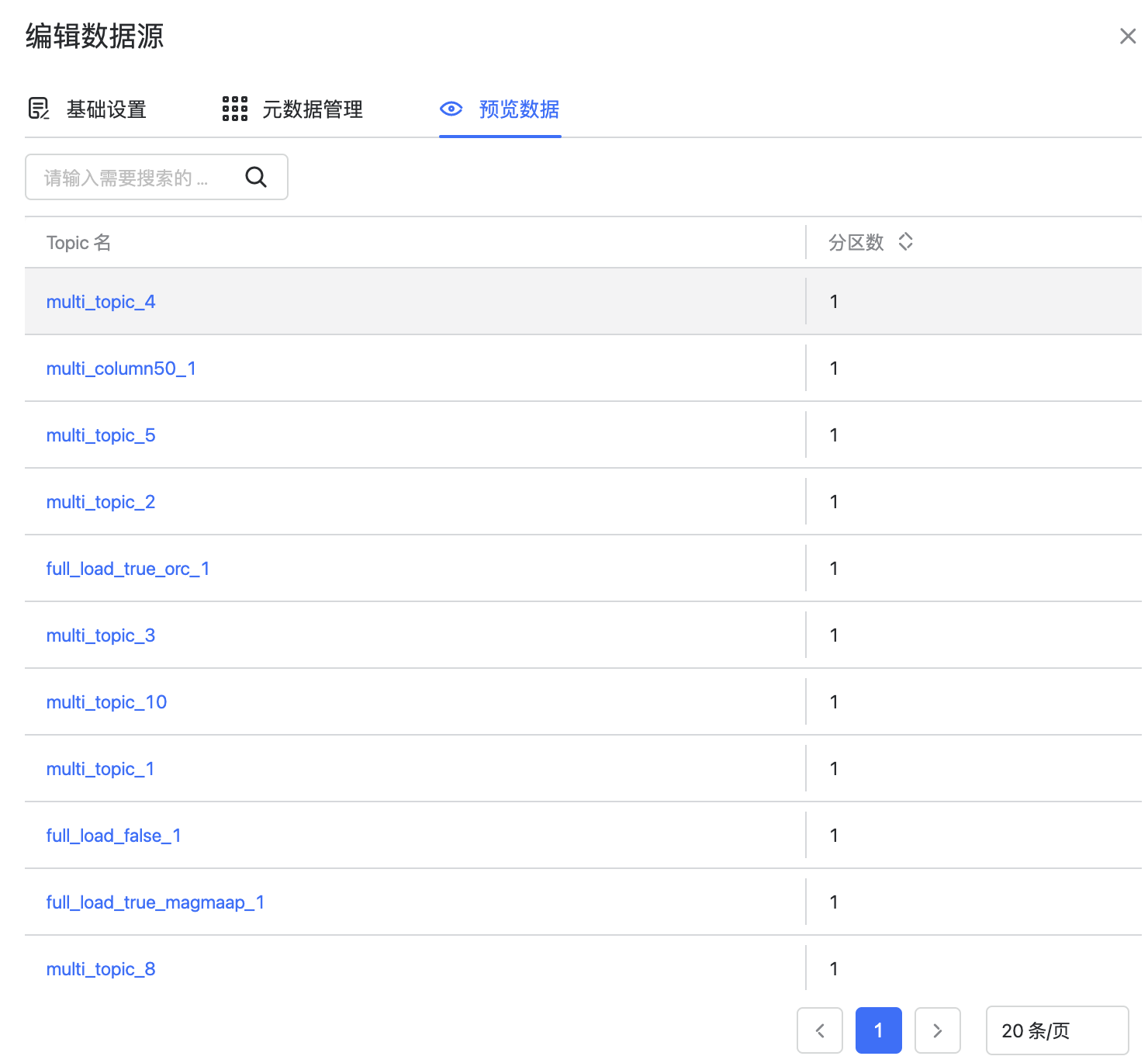Click the Topic 名 column header
The height and width of the screenshot is (1063, 1148).
78,243
